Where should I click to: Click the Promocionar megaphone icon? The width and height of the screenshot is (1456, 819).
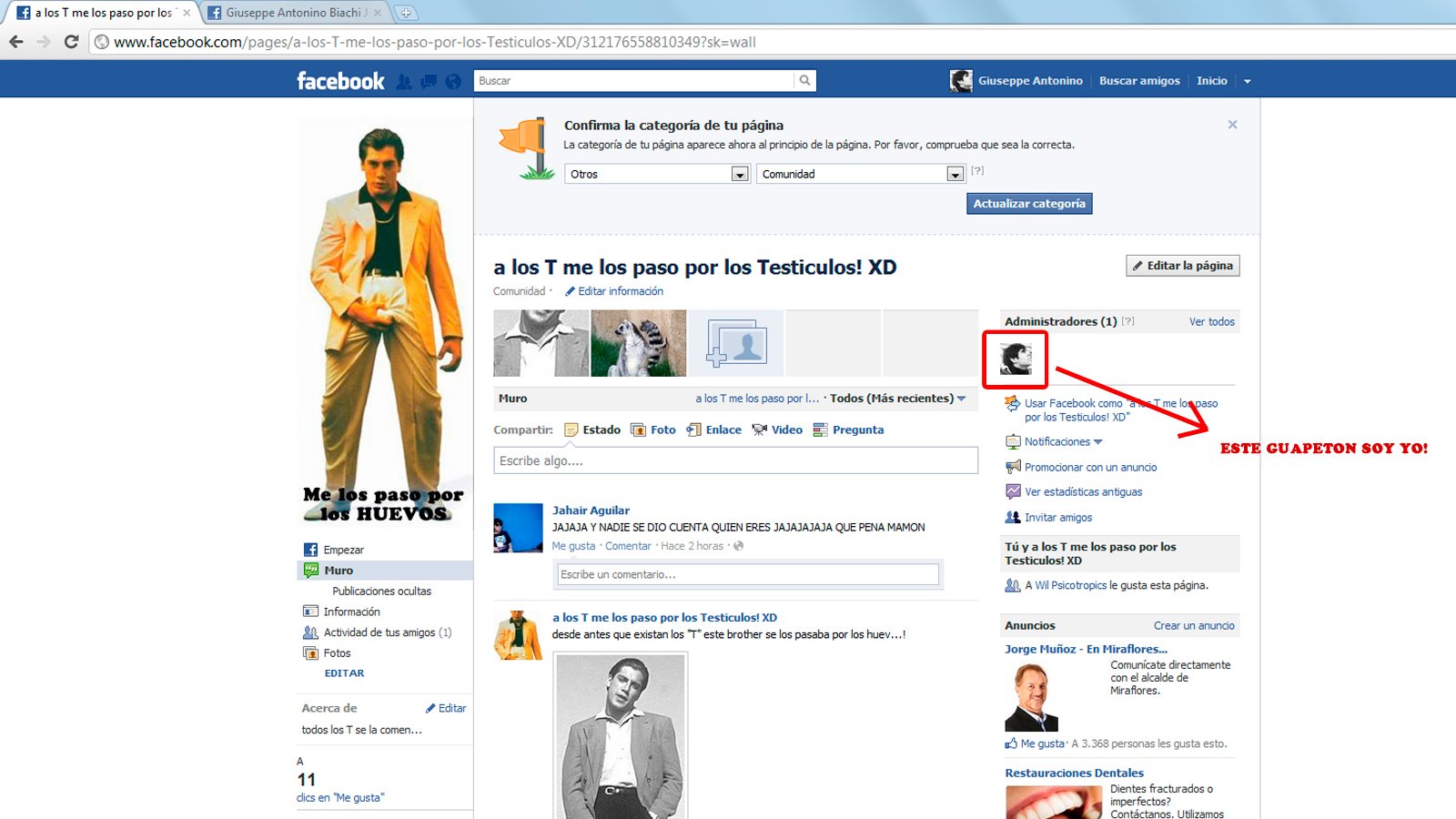[1013, 467]
